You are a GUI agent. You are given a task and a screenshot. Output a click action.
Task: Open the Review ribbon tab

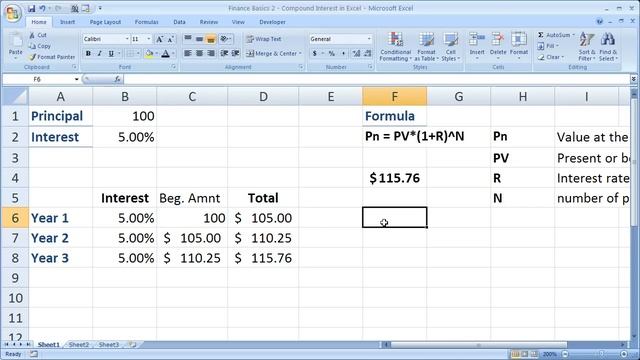point(209,22)
